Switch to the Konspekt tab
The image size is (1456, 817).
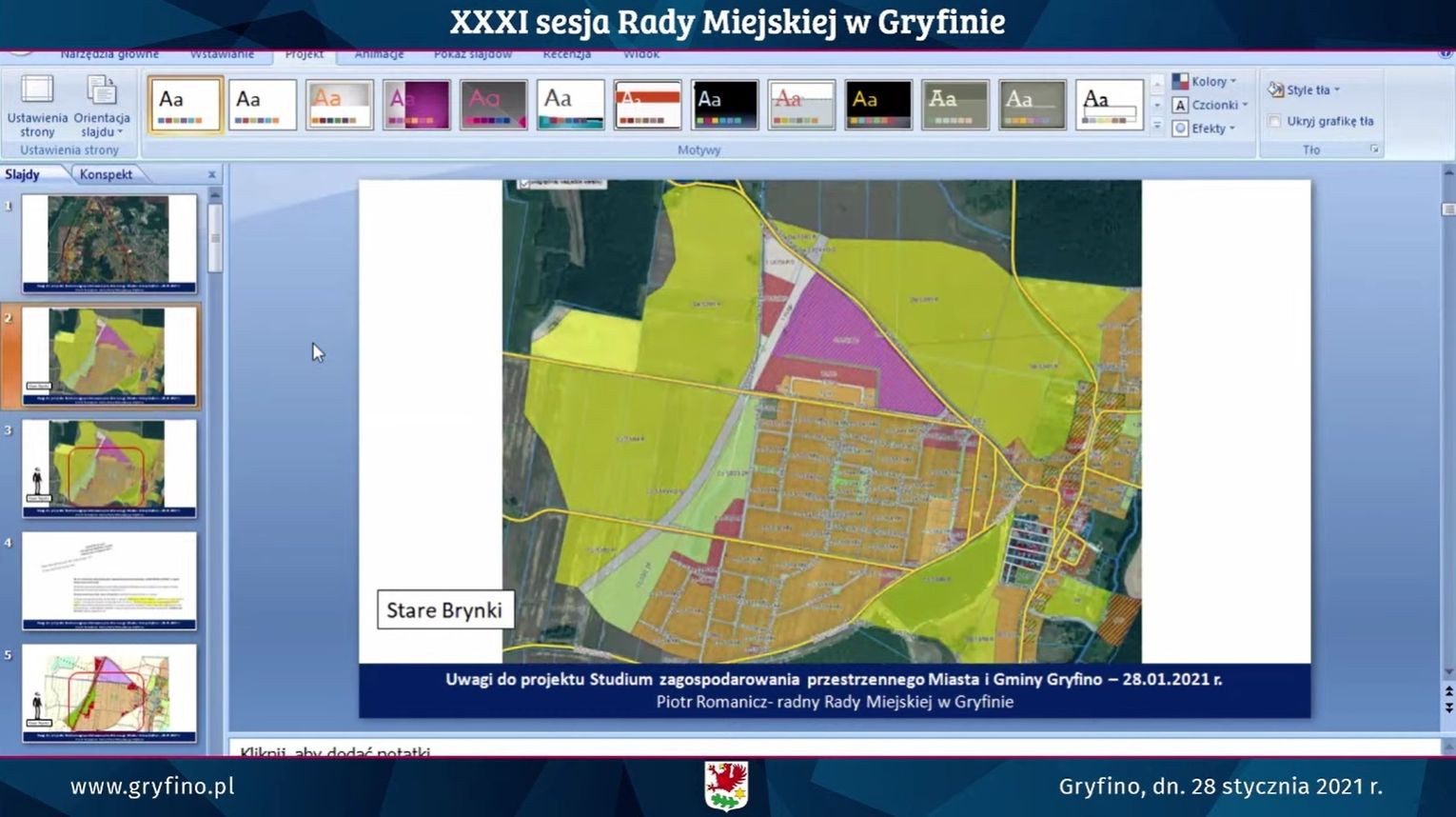(x=106, y=174)
